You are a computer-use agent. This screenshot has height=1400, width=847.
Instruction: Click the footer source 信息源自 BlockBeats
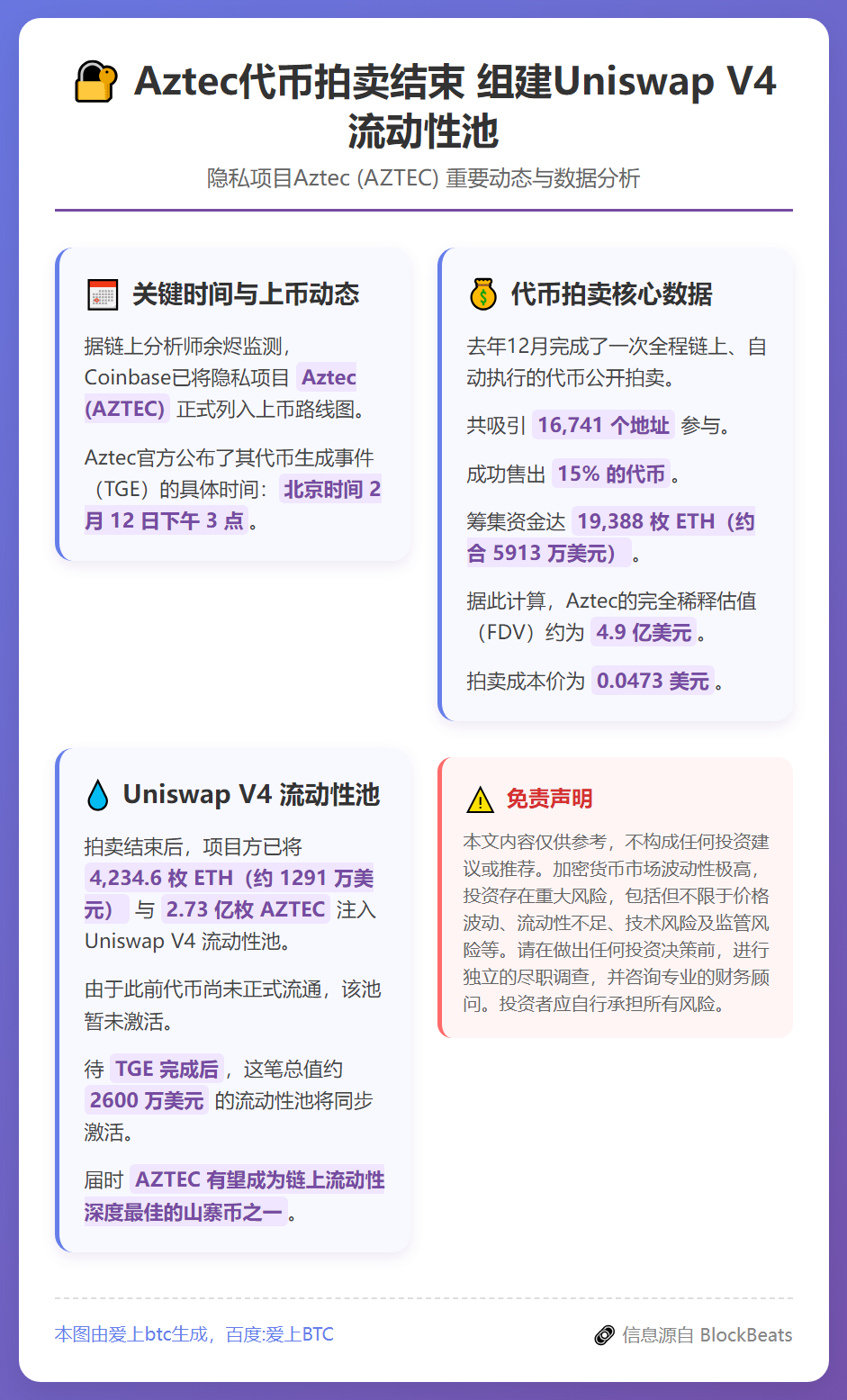(x=707, y=1335)
